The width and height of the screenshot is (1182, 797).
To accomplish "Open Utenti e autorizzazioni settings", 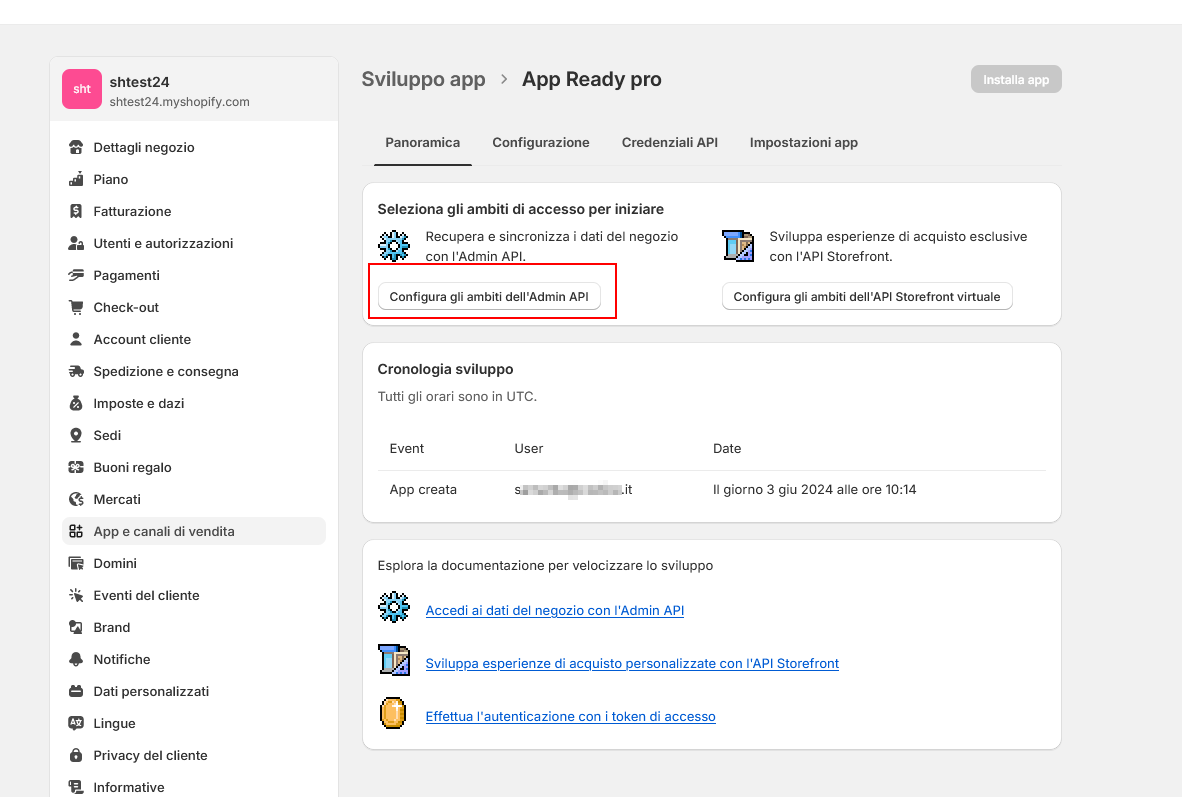I will coord(194,244).
